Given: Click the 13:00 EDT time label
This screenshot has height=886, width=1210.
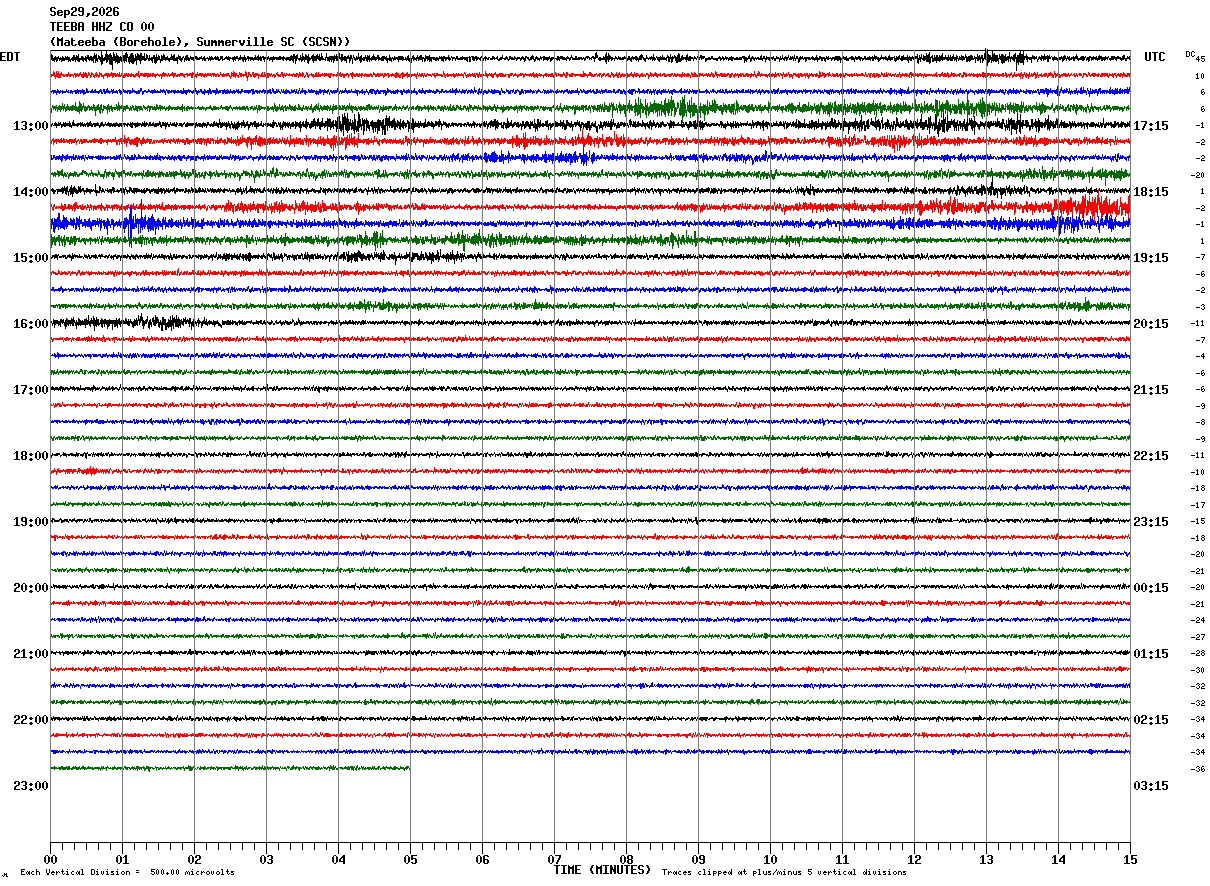Looking at the screenshot, I should 30,126.
